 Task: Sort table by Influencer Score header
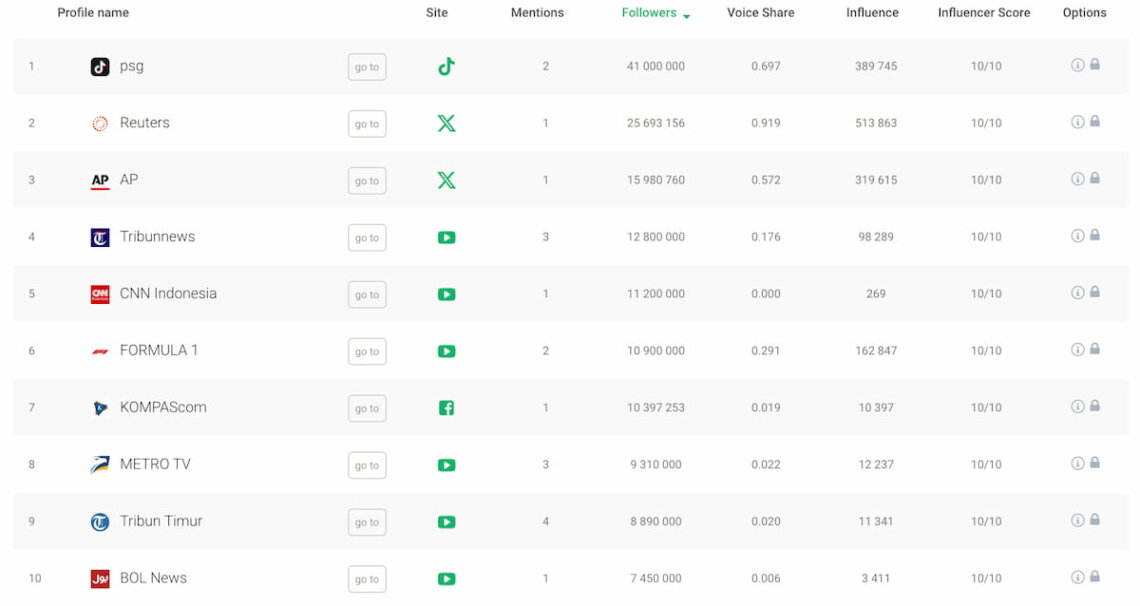(x=984, y=12)
